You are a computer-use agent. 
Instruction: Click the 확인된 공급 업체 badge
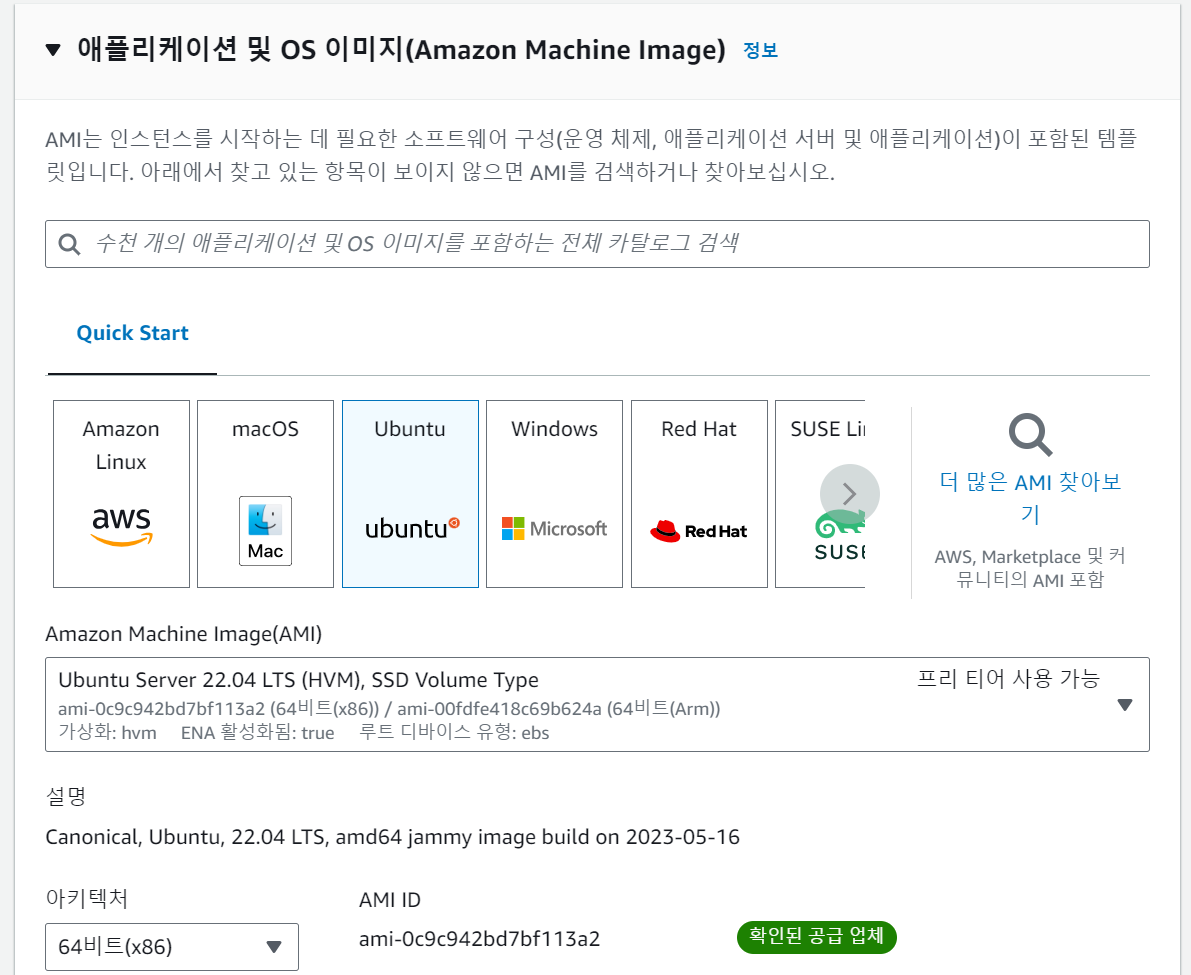coord(817,936)
